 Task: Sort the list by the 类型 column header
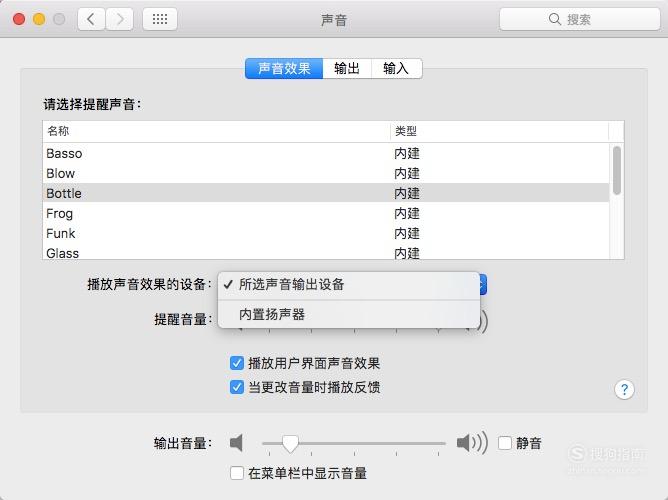(499, 131)
